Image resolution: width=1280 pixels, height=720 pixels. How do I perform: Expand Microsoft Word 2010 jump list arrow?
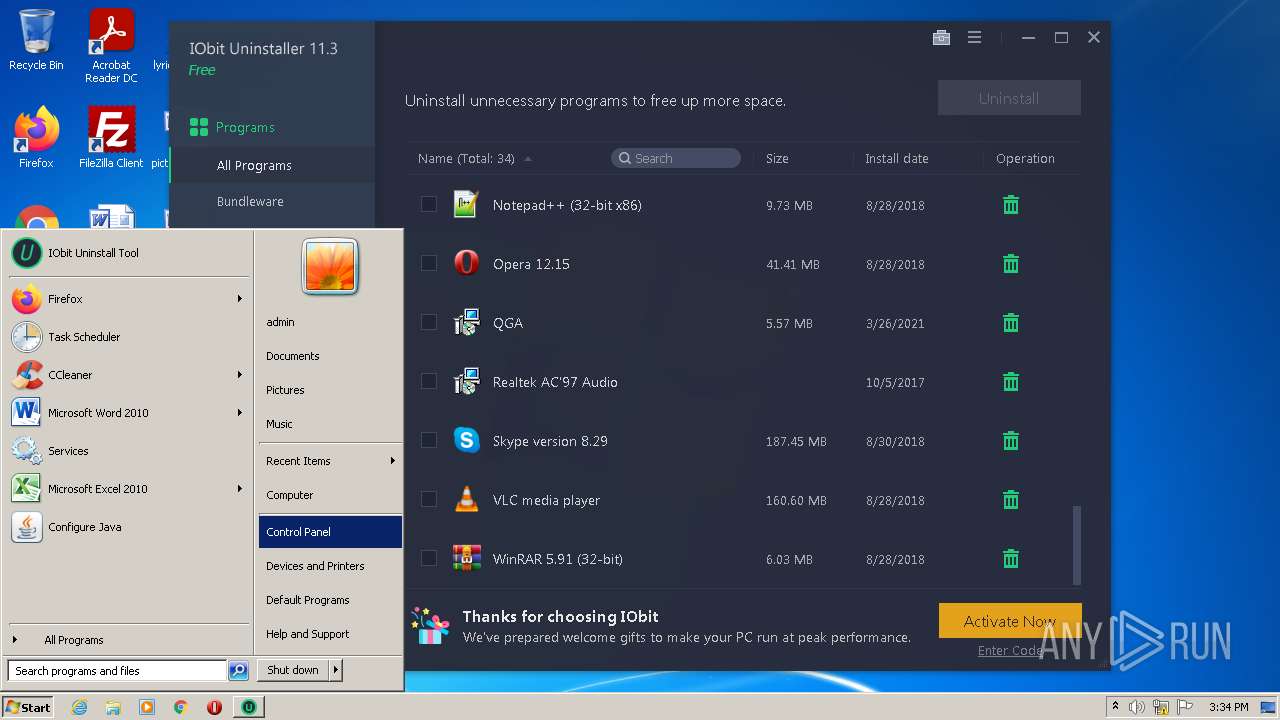pos(240,413)
